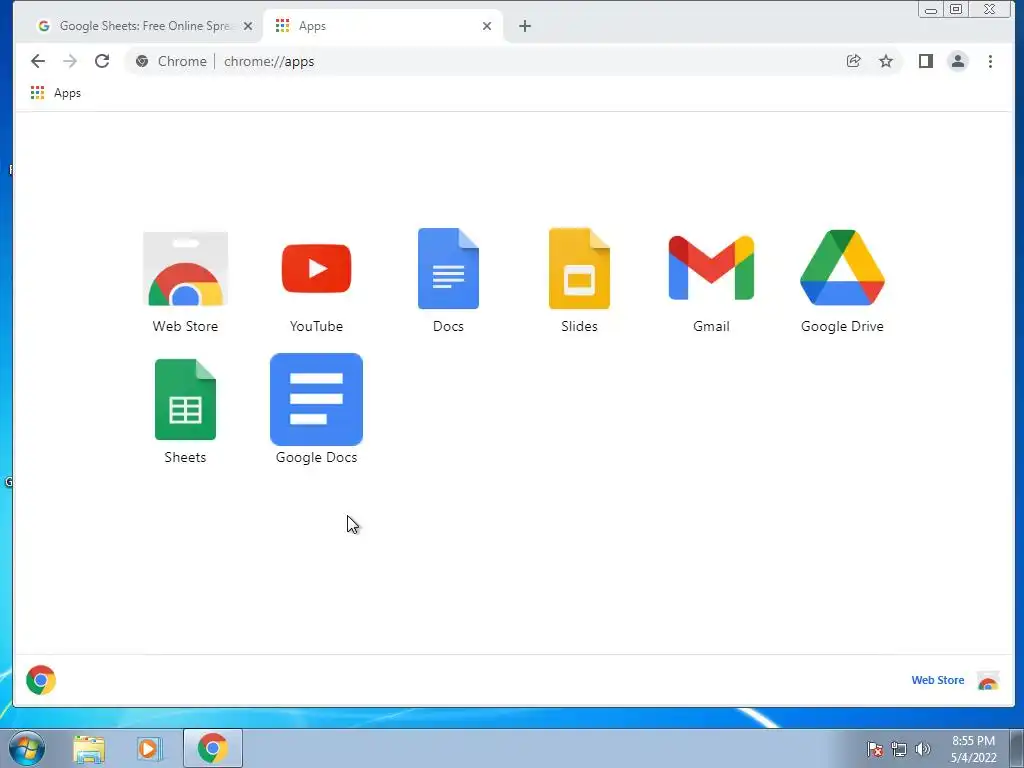The image size is (1024, 768).
Task: Open the user profile avatar
Action: click(958, 61)
